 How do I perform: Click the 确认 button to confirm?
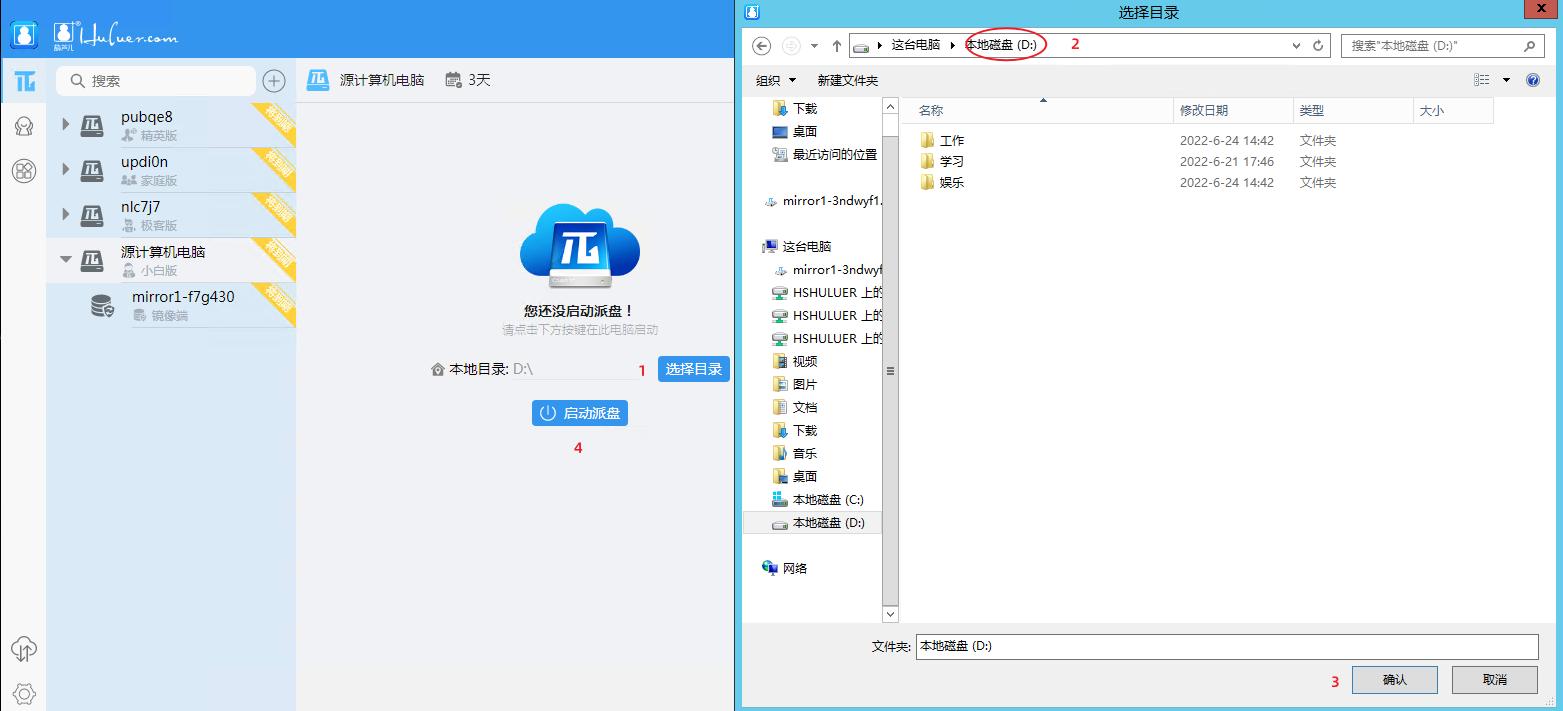click(1394, 679)
